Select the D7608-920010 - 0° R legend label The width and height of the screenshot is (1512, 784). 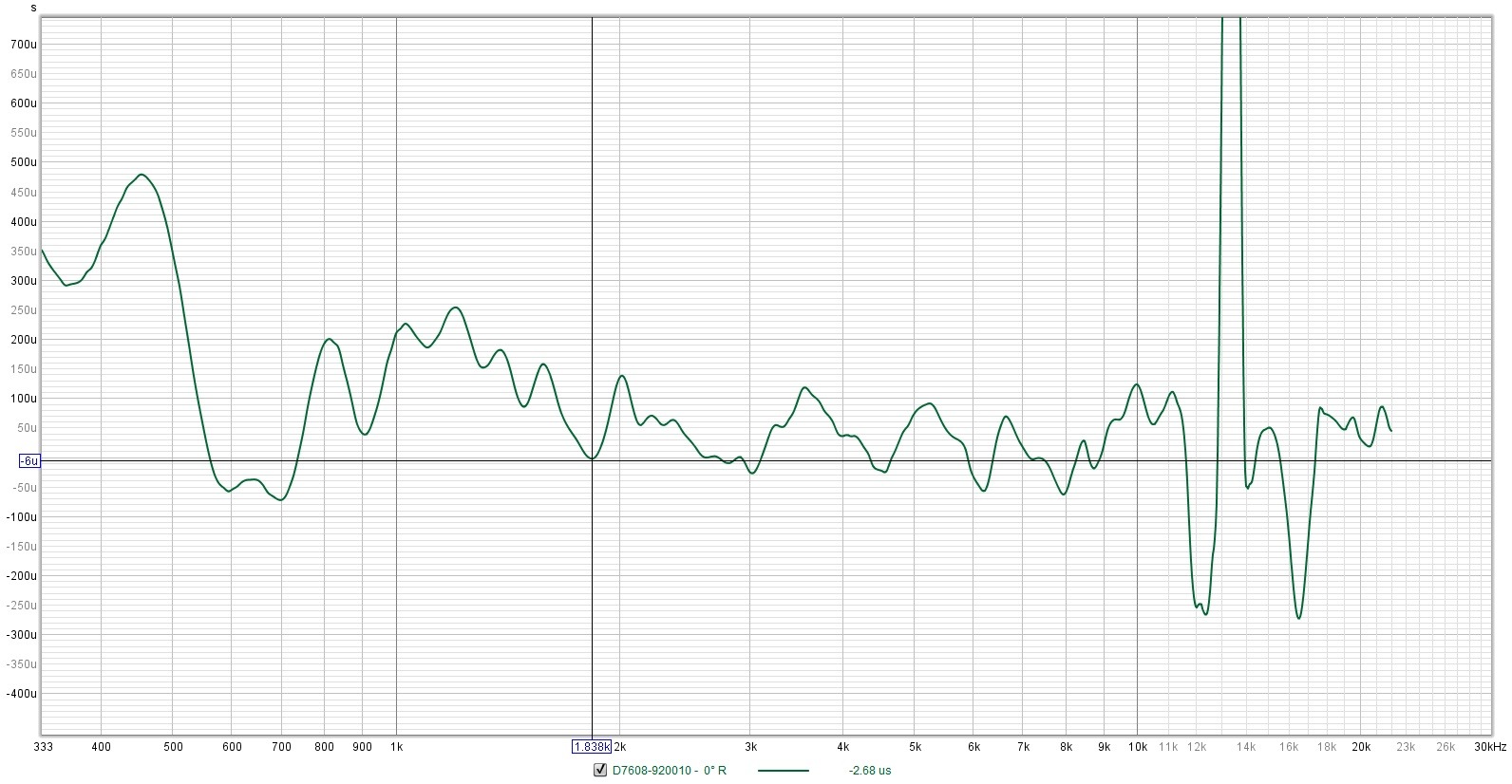tap(669, 771)
